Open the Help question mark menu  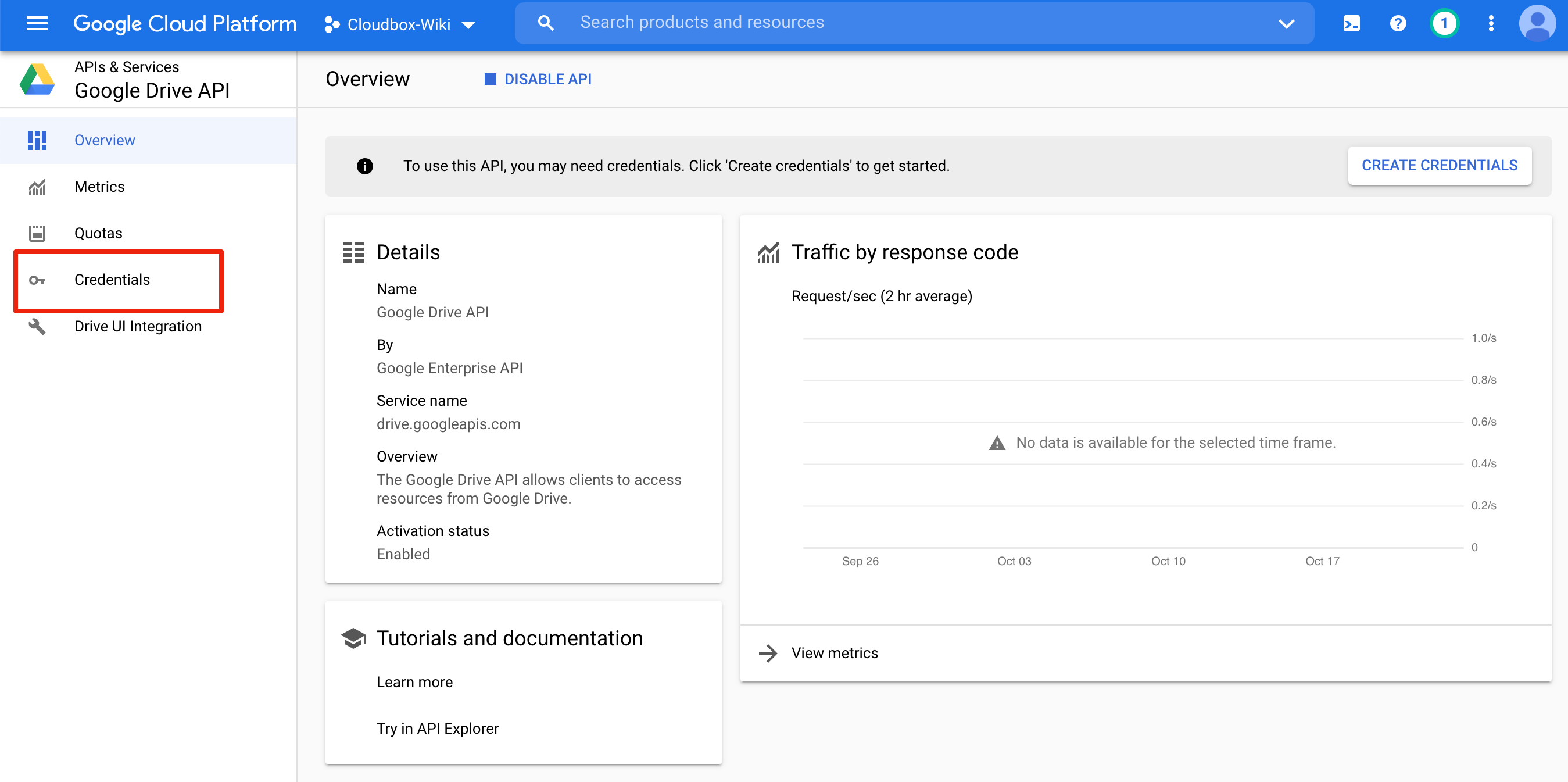tap(1398, 24)
